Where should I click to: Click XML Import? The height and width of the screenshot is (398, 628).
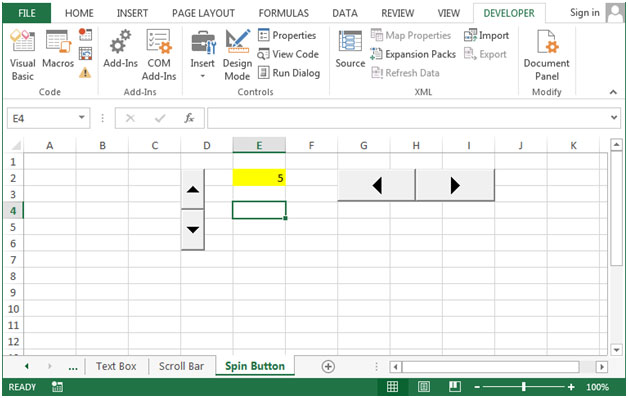coord(486,35)
